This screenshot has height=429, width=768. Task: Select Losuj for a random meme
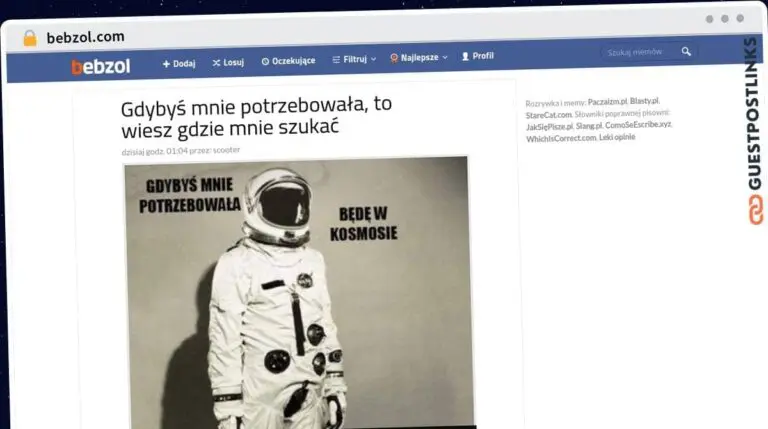[227, 62]
